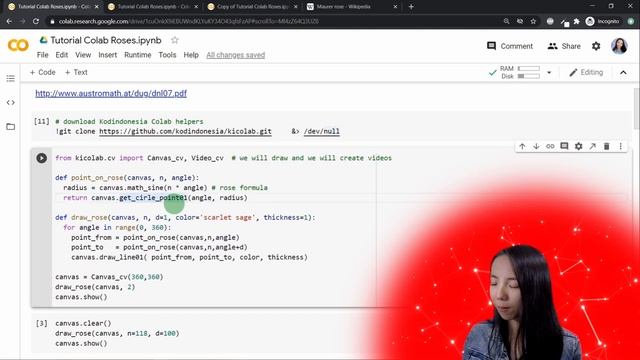Open the Edit menu
Screen dimensions: 640x360
pyautogui.click(x=62, y=55)
